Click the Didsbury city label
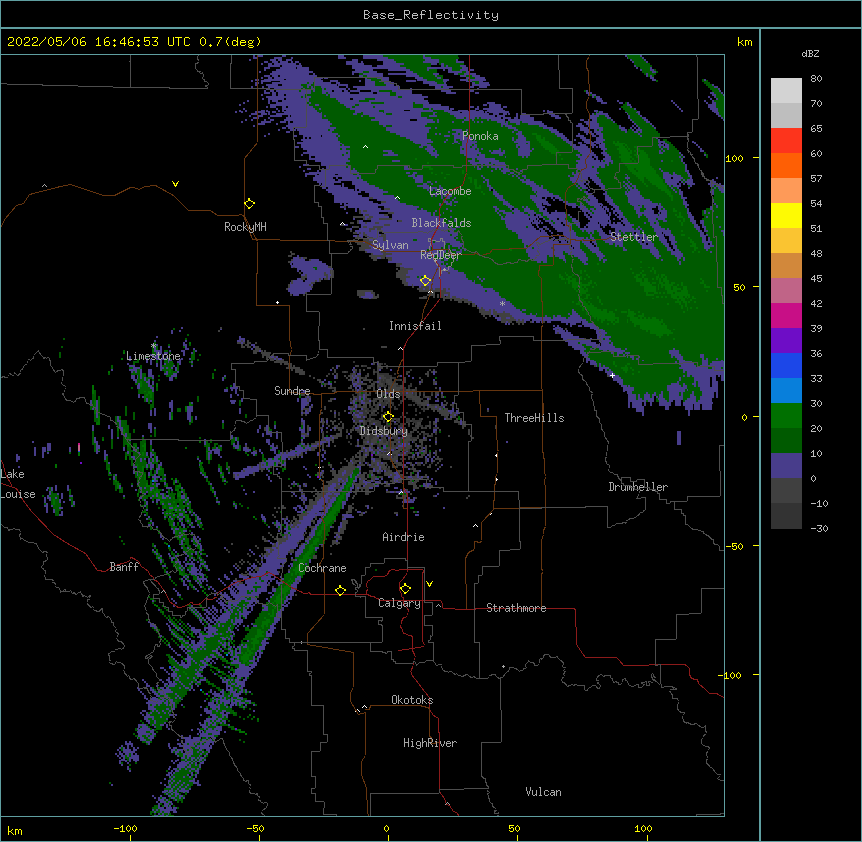The image size is (862, 842). [x=384, y=431]
